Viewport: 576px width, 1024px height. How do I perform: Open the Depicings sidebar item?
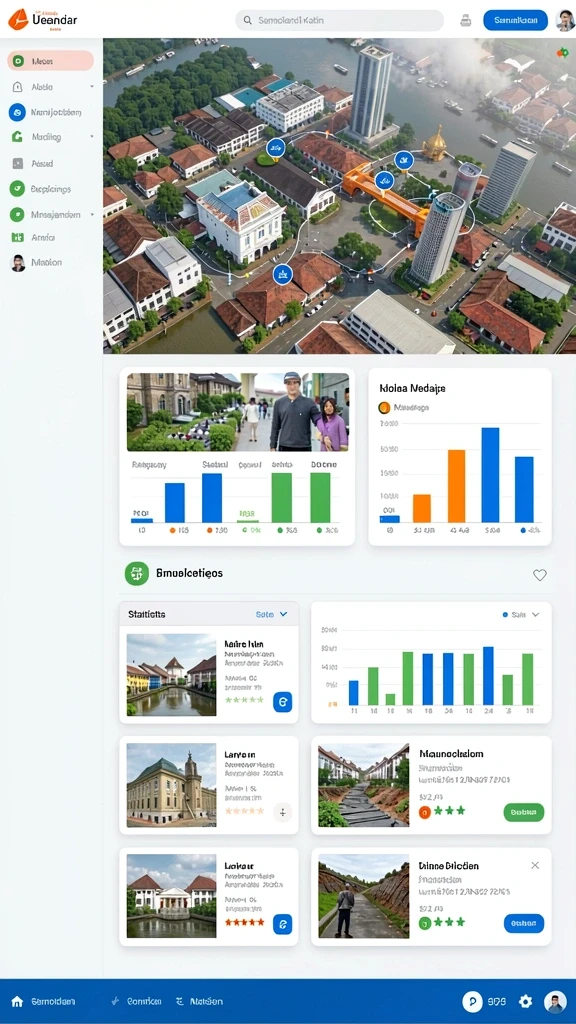pyautogui.click(x=50, y=189)
